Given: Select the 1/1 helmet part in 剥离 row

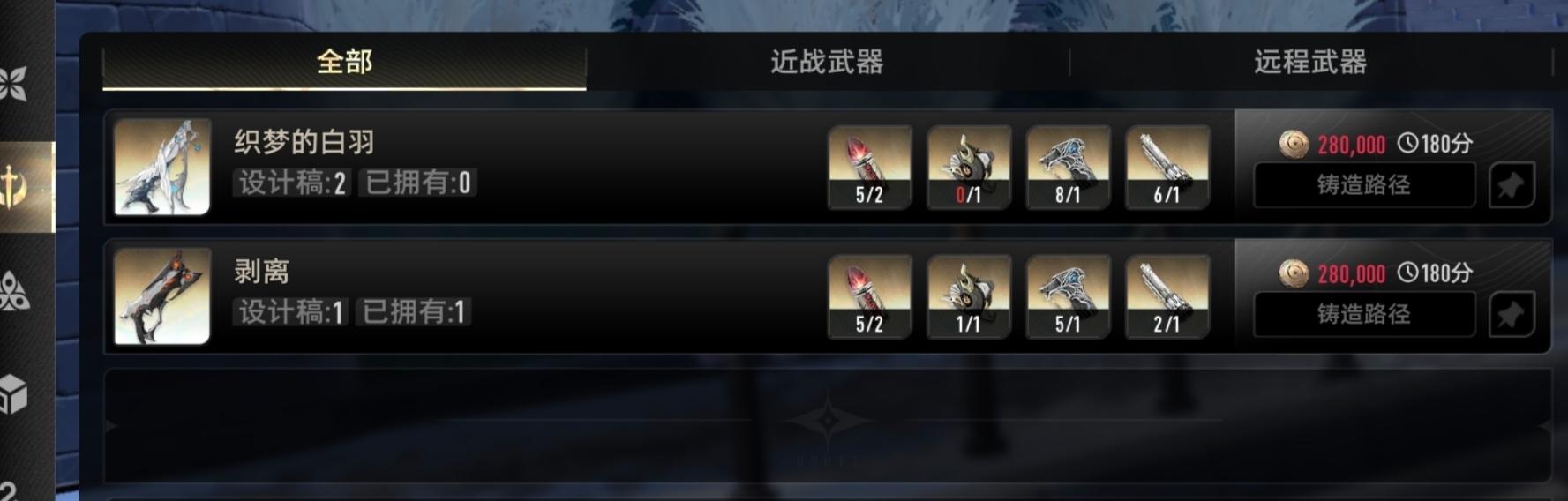Looking at the screenshot, I should [x=968, y=296].
